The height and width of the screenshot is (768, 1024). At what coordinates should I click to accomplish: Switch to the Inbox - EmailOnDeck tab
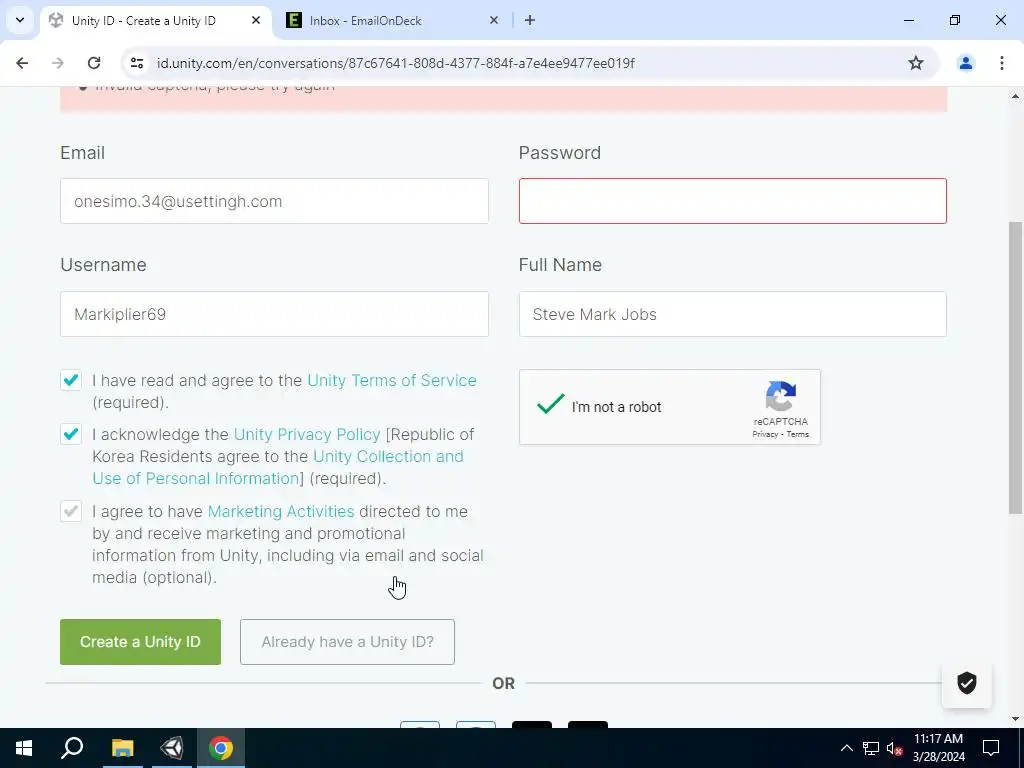(x=392, y=20)
